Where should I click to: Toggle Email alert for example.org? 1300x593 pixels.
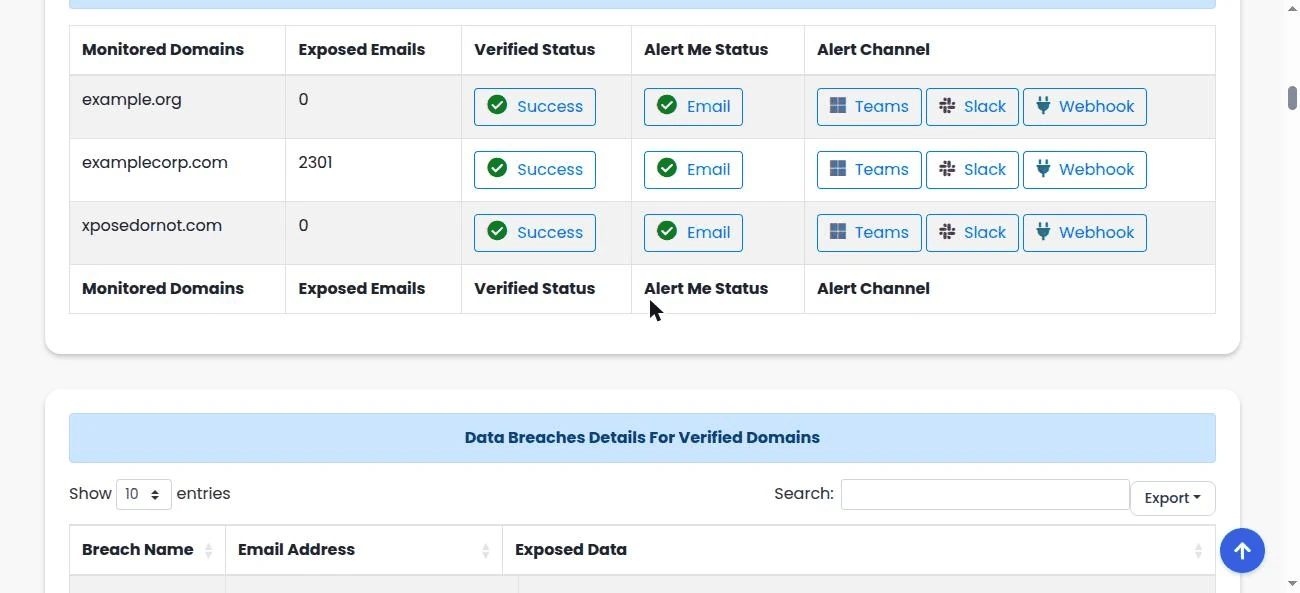693,107
